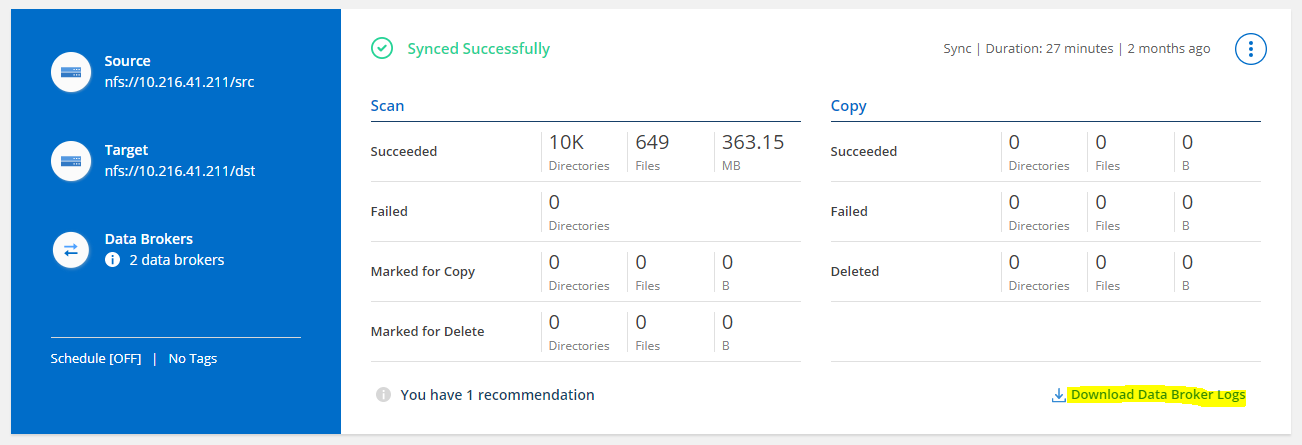1302x445 pixels.
Task: Click the Source server icon
Action: (71, 72)
